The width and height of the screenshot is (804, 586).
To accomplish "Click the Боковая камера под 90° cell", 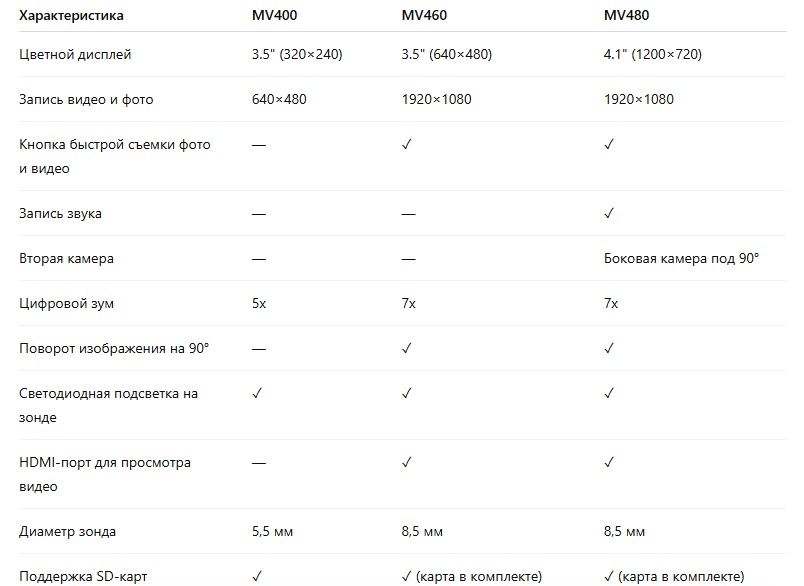I will [682, 259].
